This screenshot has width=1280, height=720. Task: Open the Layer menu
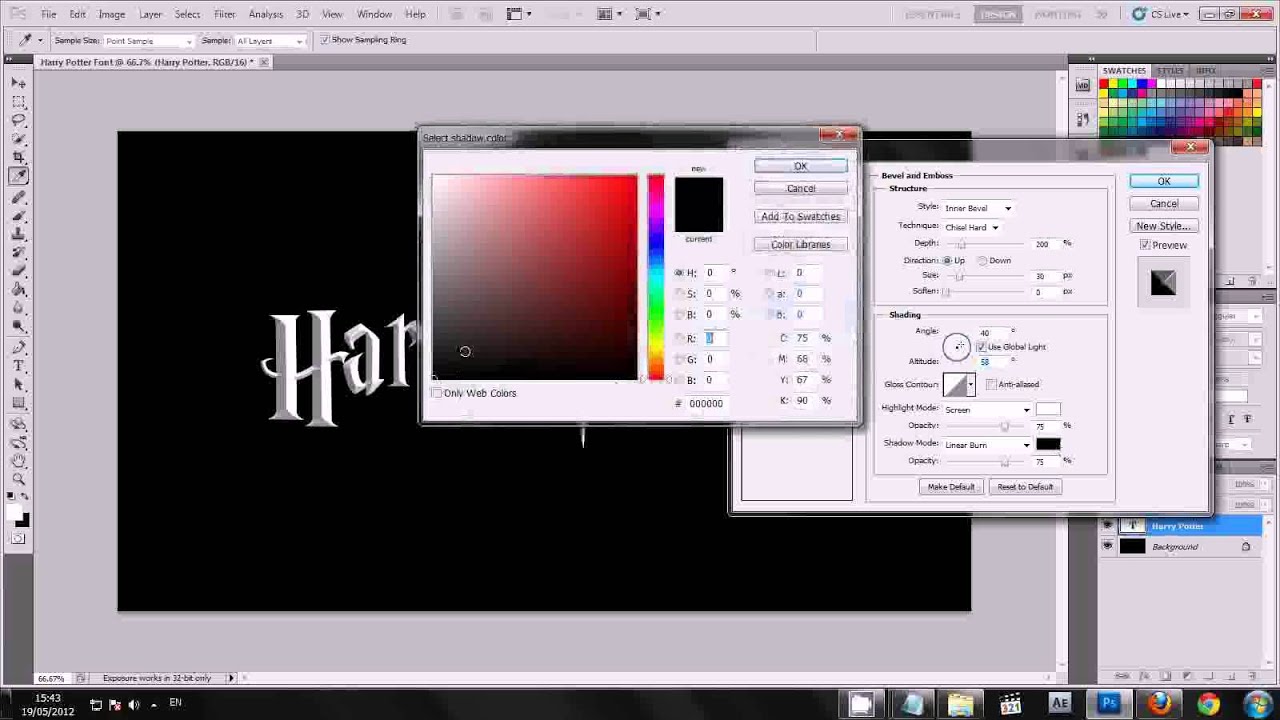coord(150,14)
